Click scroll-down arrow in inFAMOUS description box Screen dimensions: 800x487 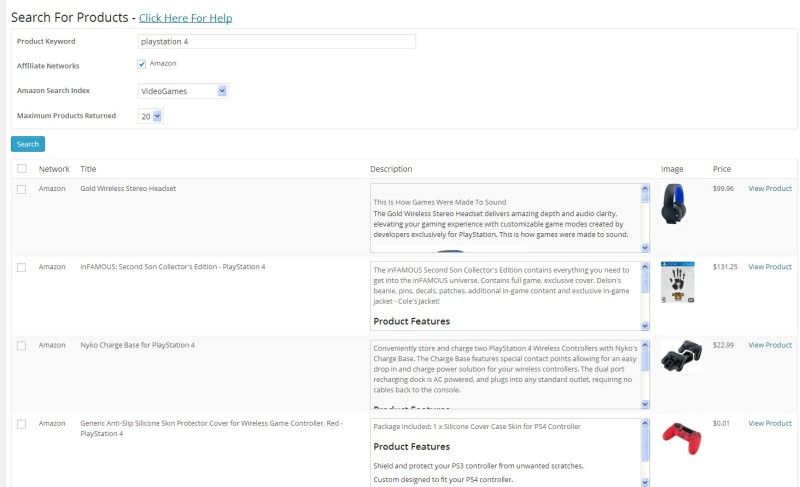[645, 326]
